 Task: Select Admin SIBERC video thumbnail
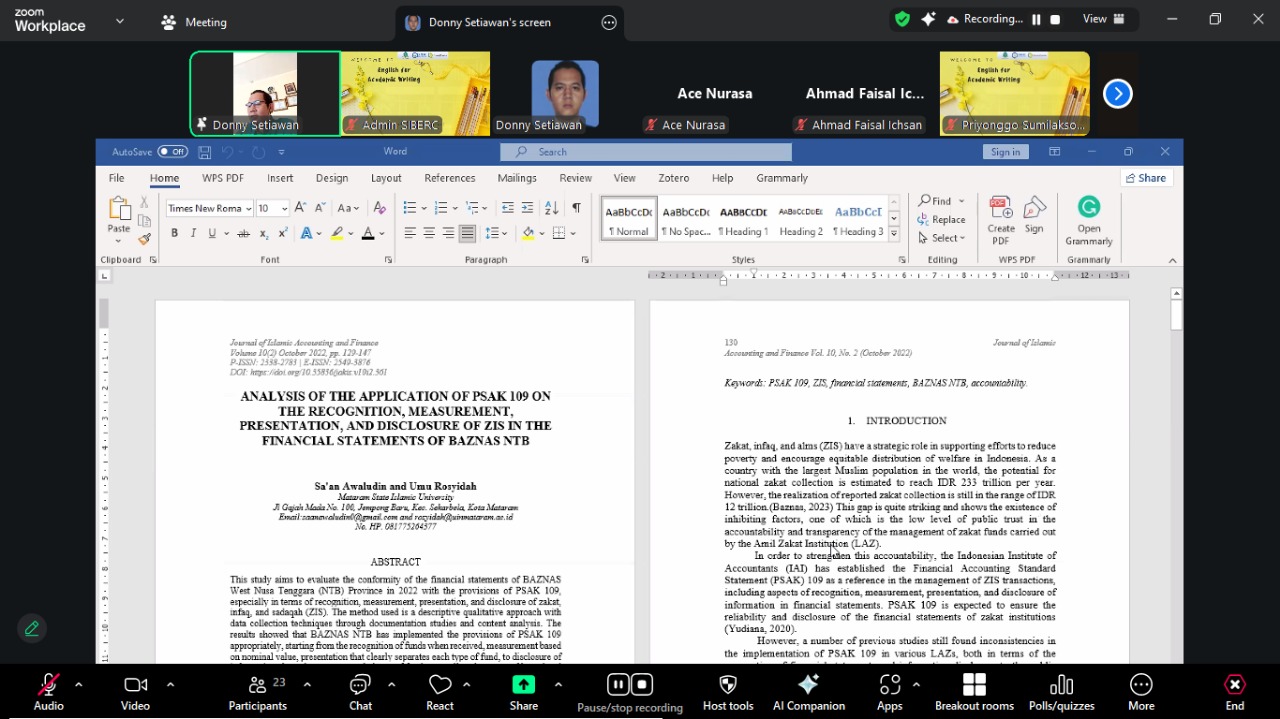[x=415, y=94]
